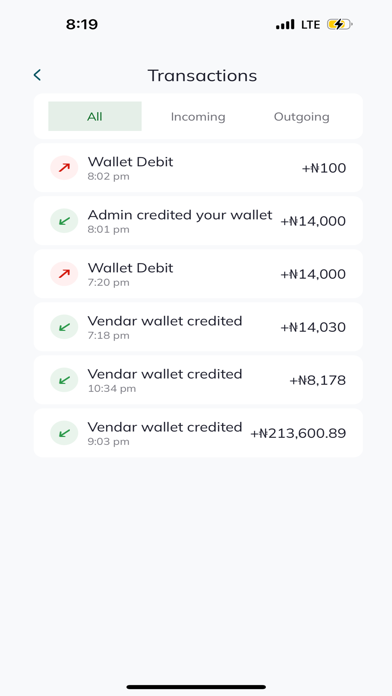Tap red outgoing arrow icon at 8:02 pm
The width and height of the screenshot is (392, 696).
(64, 168)
